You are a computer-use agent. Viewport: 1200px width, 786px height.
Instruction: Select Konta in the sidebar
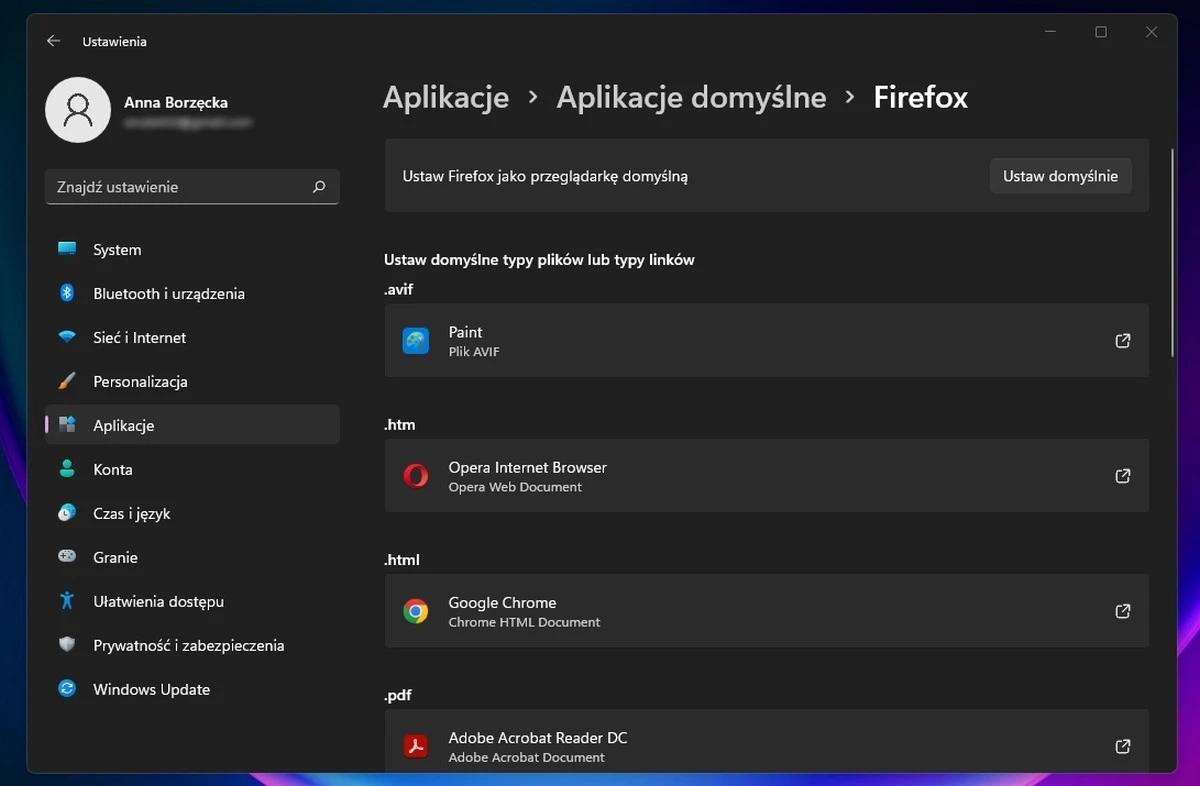(113, 469)
